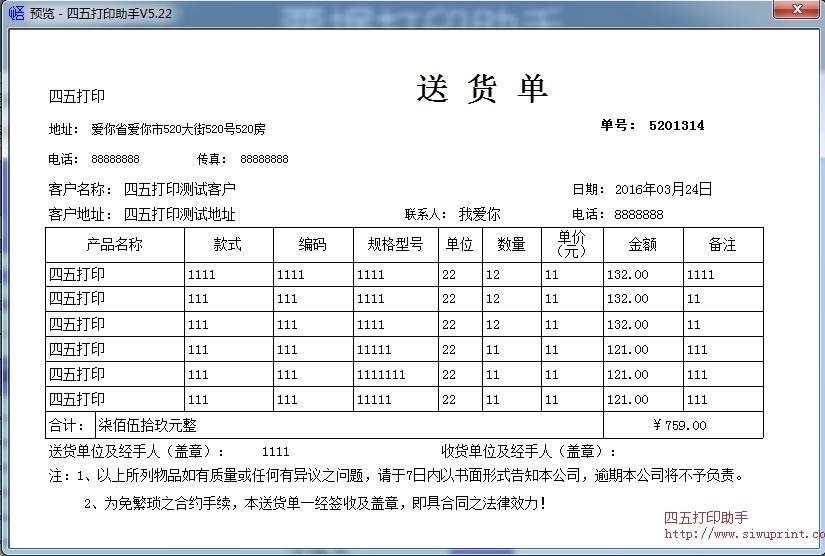Click the fax number 88888888
825x556 pixels.
pos(264,159)
